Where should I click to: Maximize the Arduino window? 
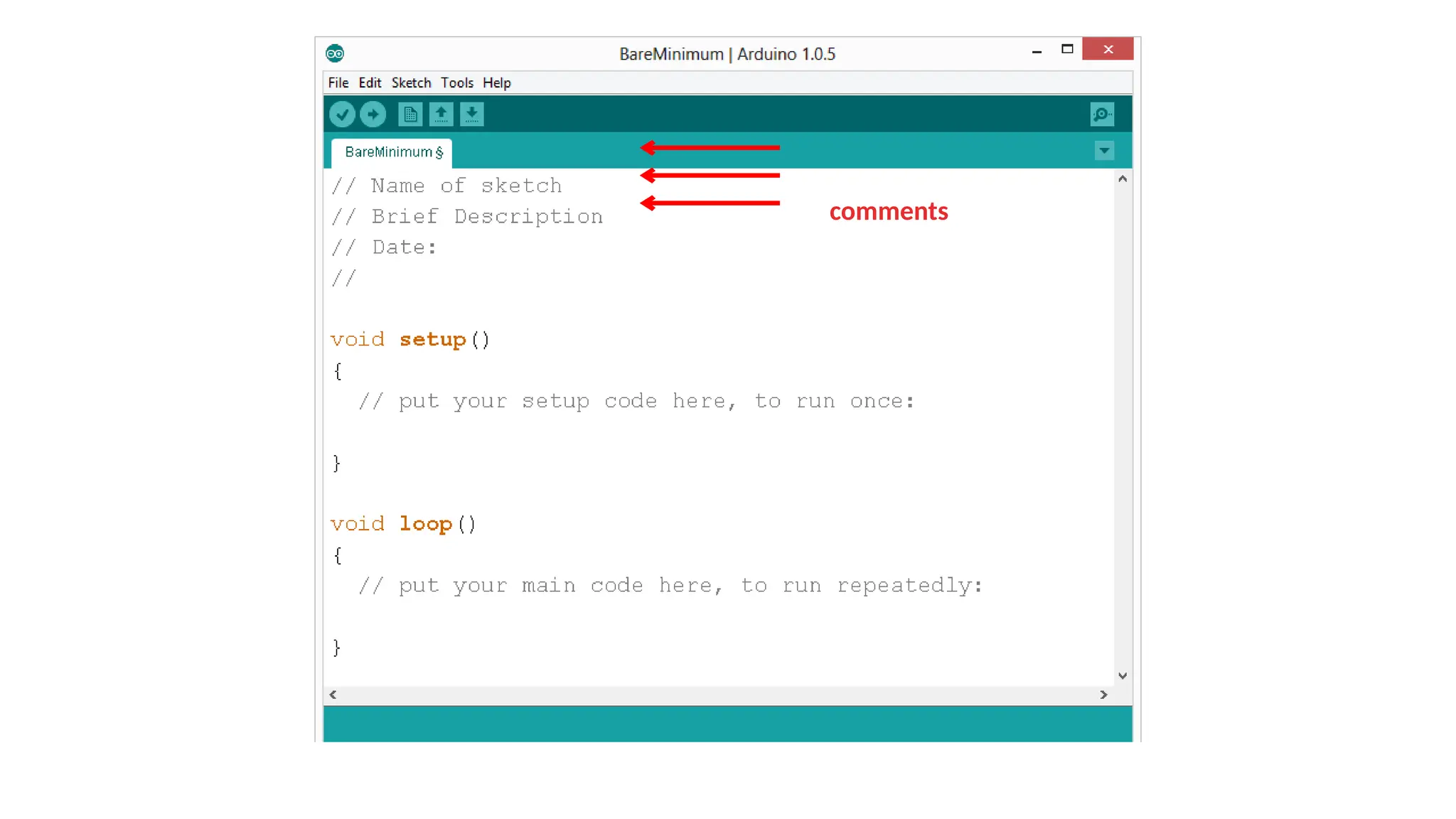click(x=1067, y=49)
